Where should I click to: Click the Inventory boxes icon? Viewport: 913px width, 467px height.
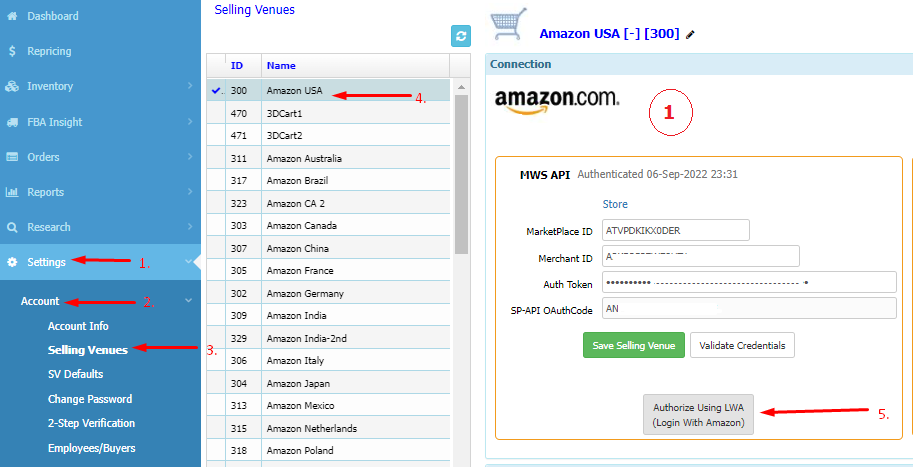(x=12, y=87)
